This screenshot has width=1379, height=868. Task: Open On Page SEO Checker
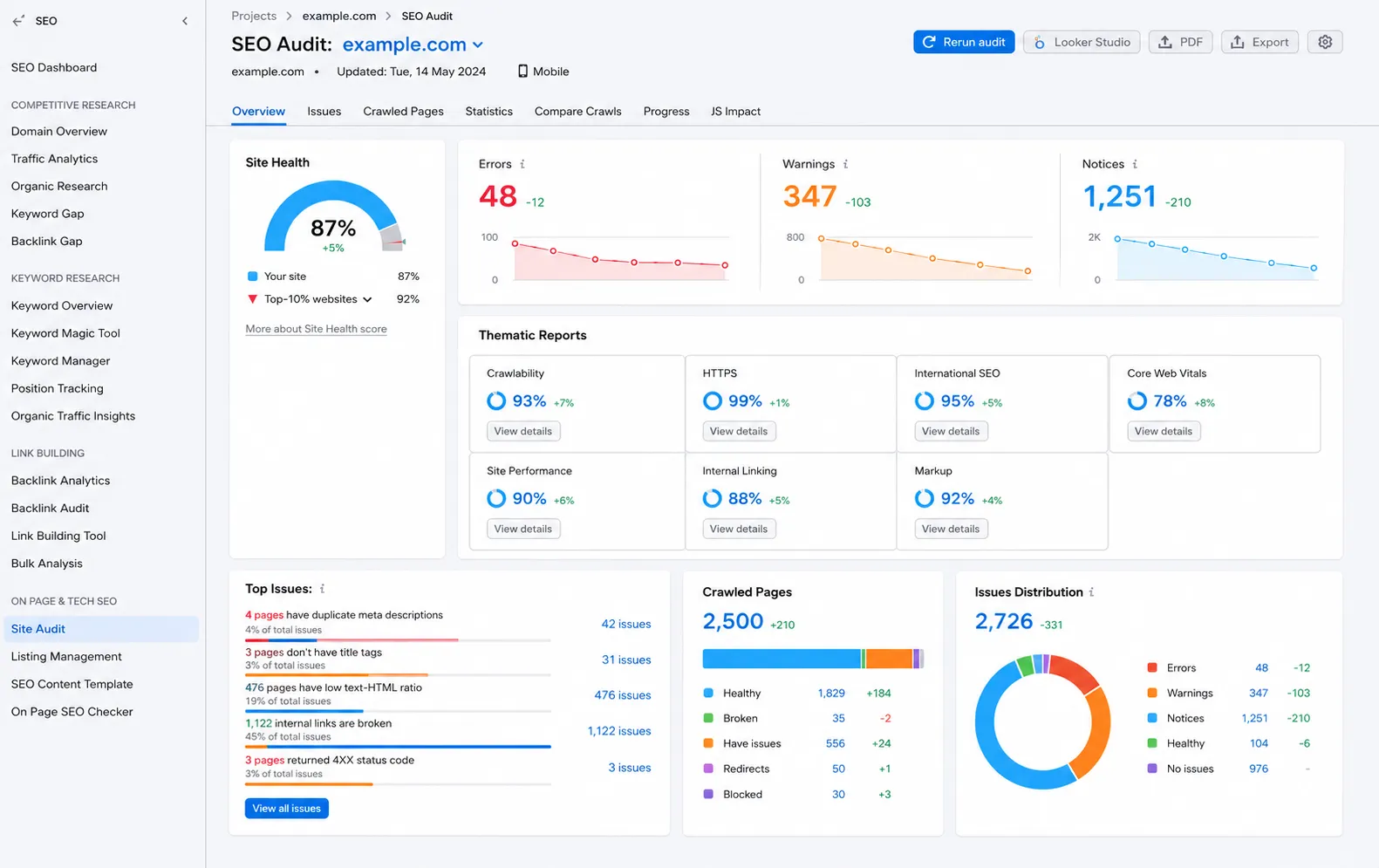(x=72, y=712)
